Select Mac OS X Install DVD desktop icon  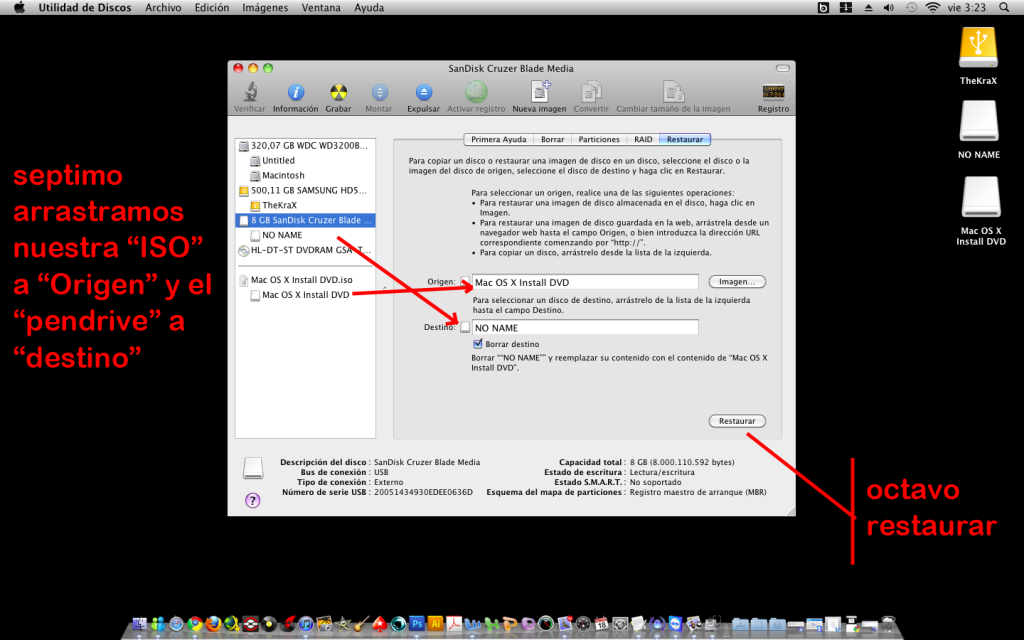[x=981, y=197]
